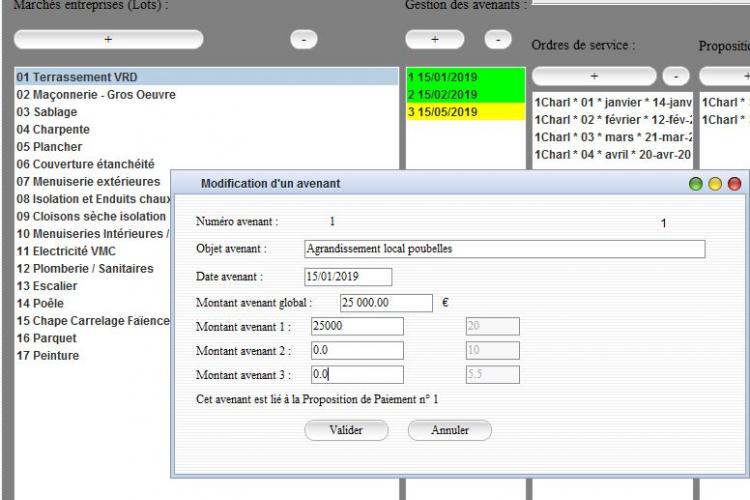
Task: Remove lot with Marchés entreprises minus button
Action: (x=304, y=39)
